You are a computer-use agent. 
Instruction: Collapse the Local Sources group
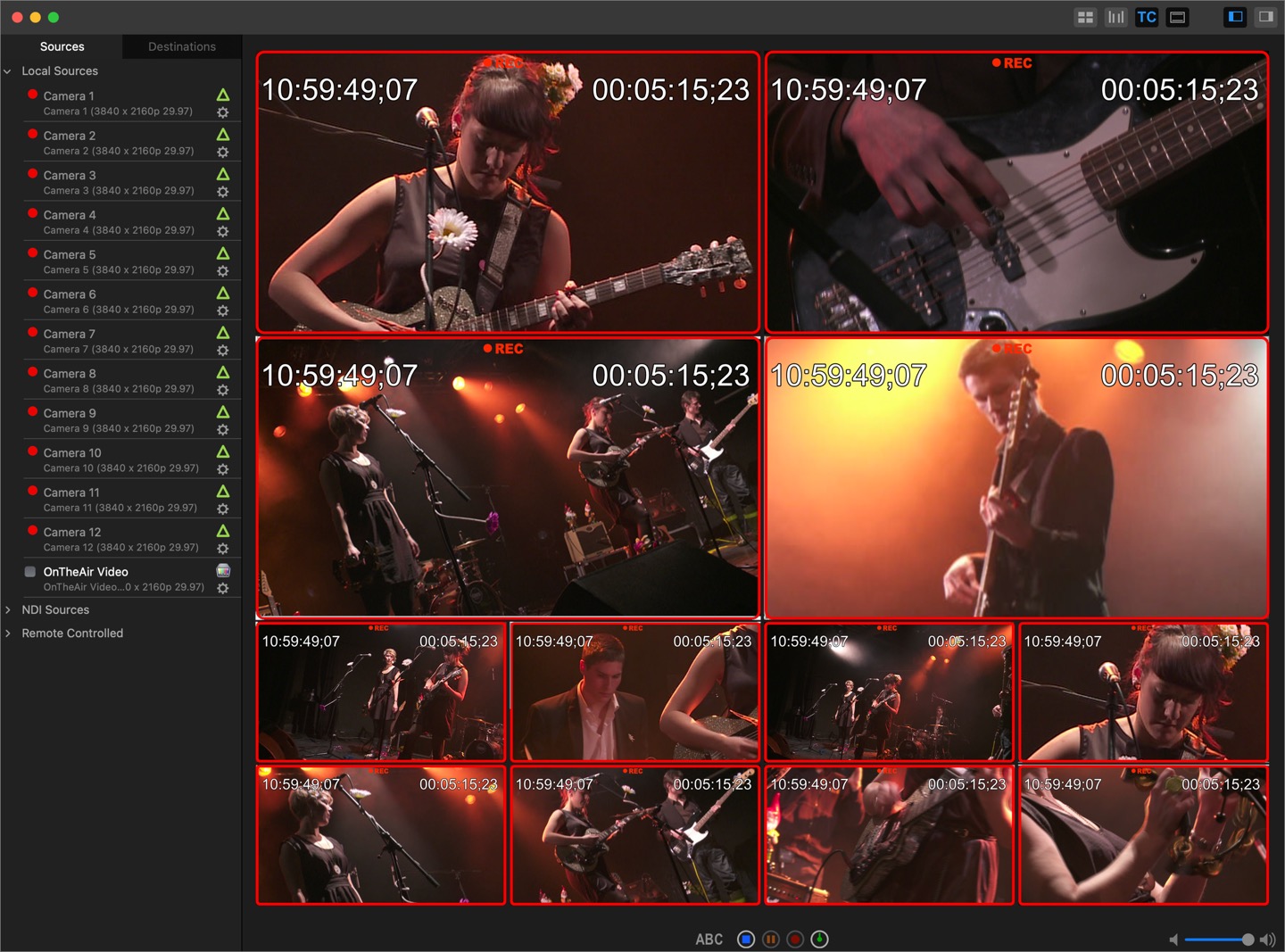tap(8, 71)
